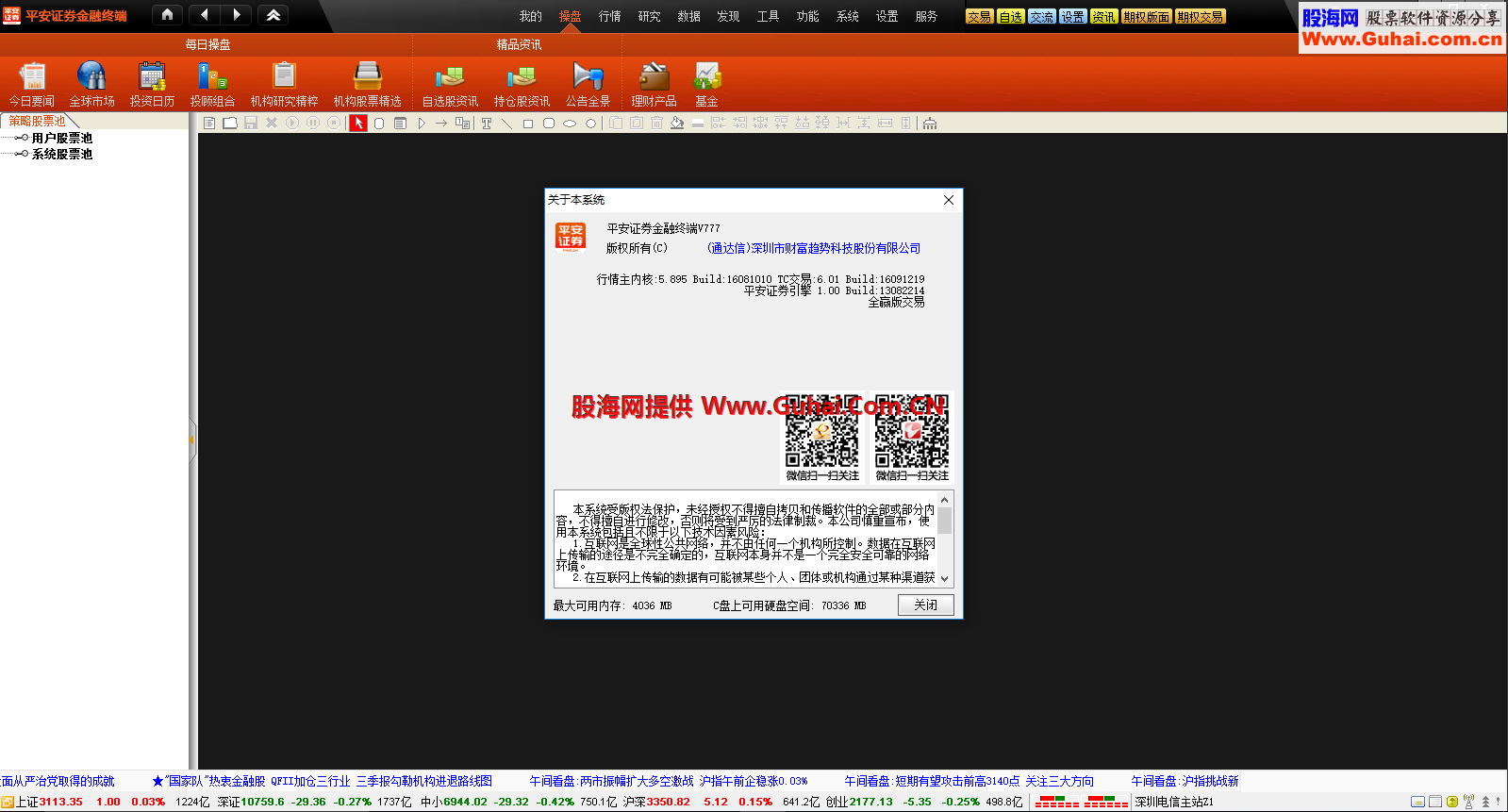Open 公告全景 announcements icon
The image size is (1508, 812).
[x=588, y=84]
